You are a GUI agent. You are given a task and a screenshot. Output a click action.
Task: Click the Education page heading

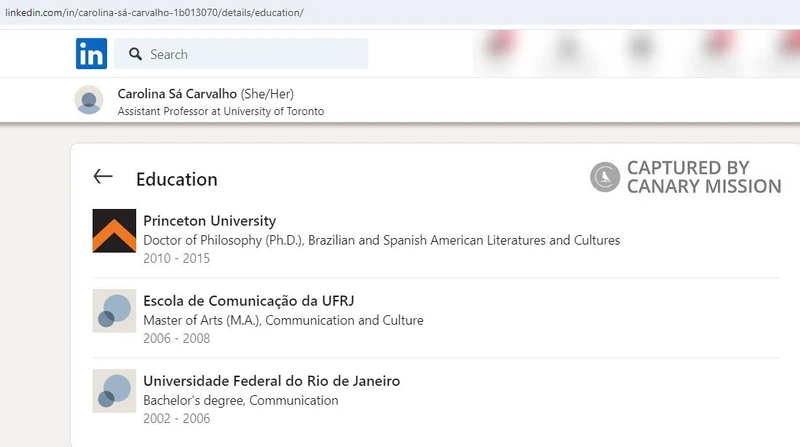(x=177, y=180)
